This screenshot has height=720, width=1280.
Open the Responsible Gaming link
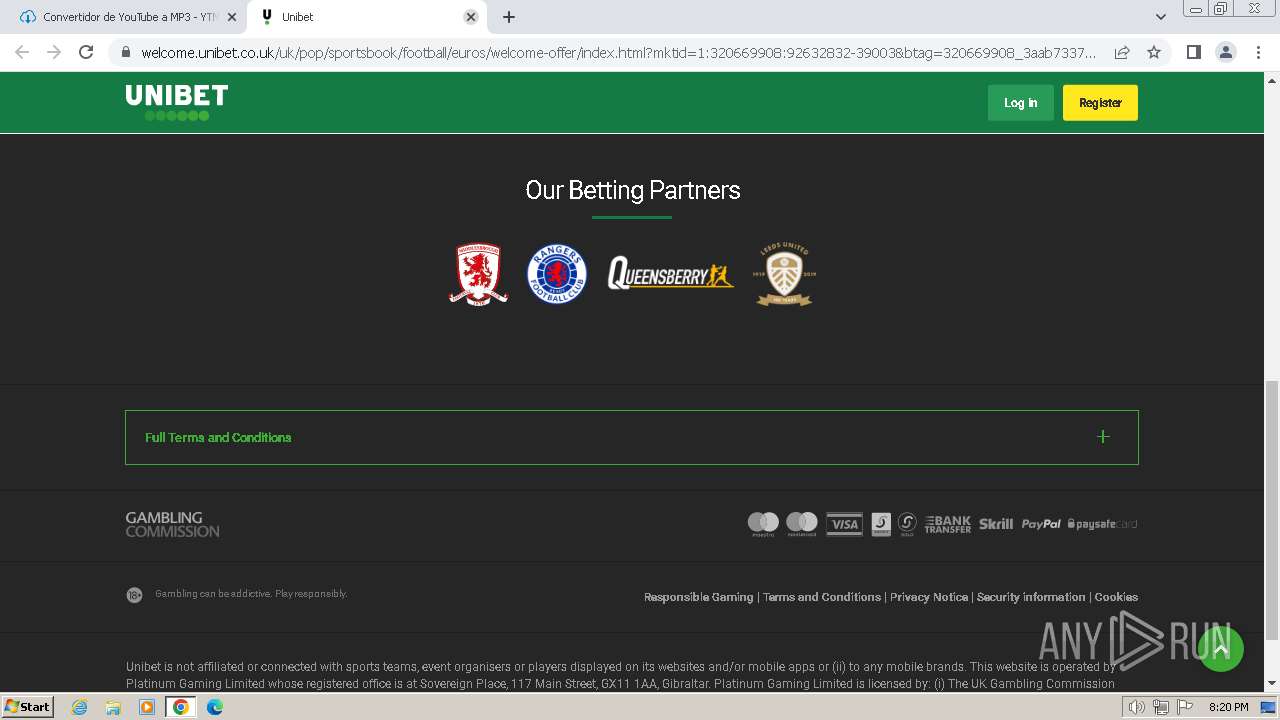(698, 597)
